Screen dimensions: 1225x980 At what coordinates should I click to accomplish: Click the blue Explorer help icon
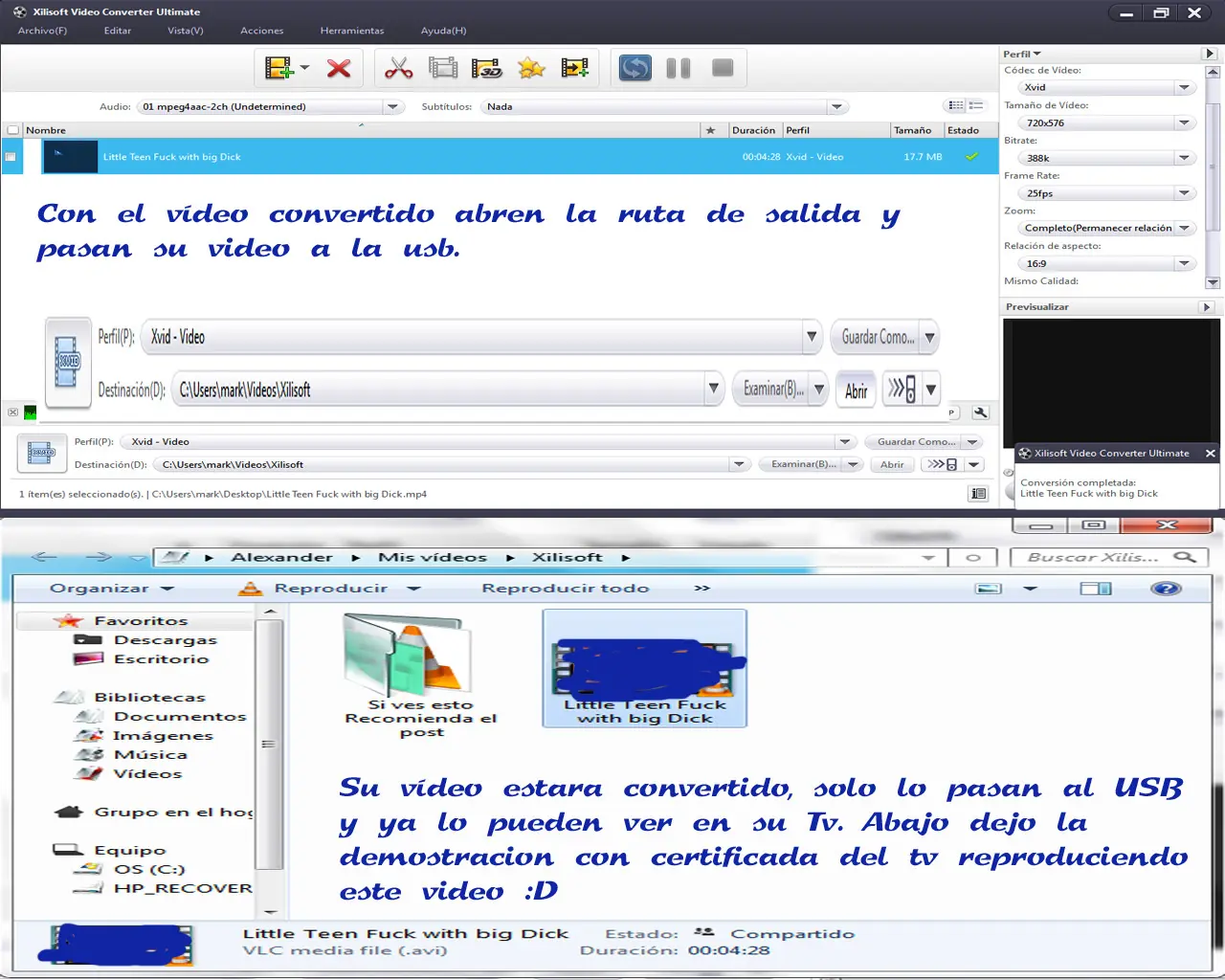[1166, 589]
